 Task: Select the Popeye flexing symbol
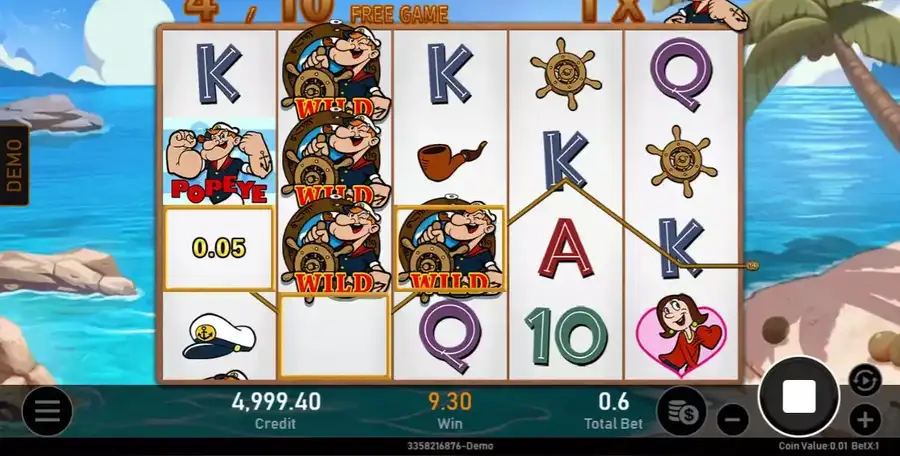(219, 162)
